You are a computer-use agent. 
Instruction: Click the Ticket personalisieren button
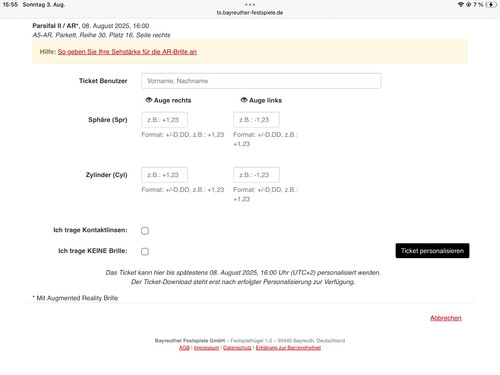432,251
